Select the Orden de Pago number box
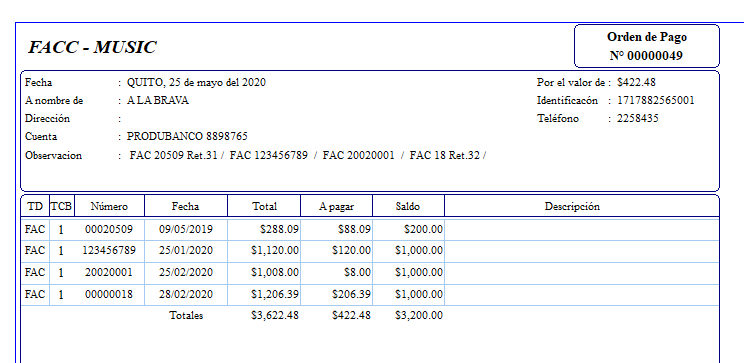Image resolution: width=744 pixels, height=363 pixels. click(x=647, y=46)
